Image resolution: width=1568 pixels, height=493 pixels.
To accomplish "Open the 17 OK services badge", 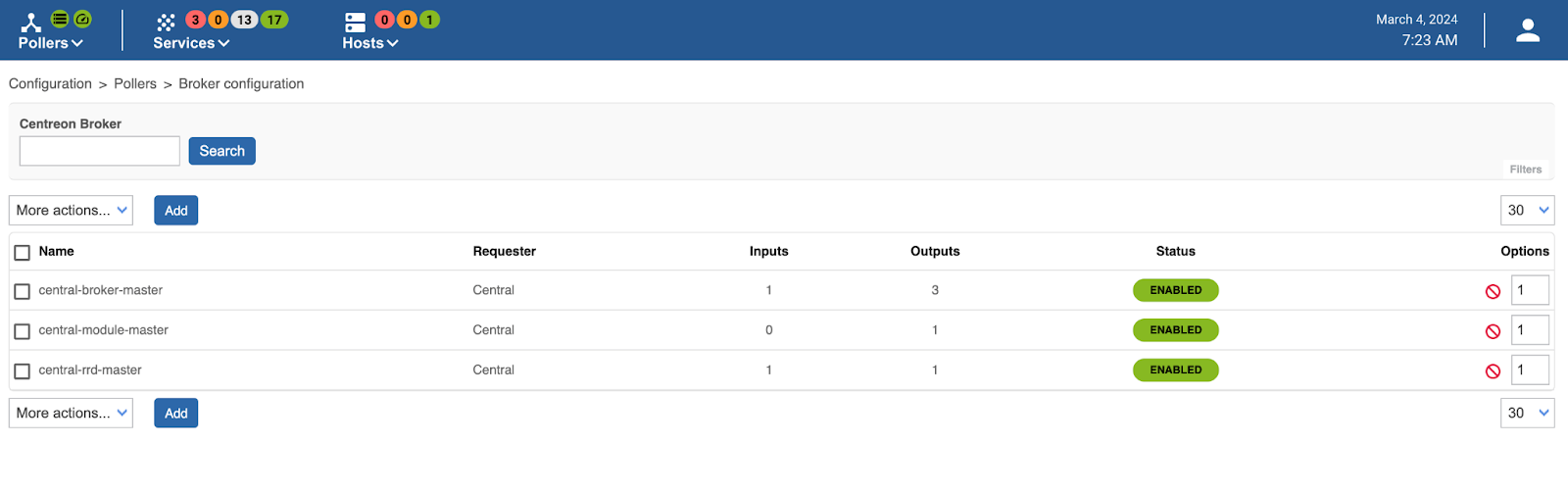I will [274, 20].
